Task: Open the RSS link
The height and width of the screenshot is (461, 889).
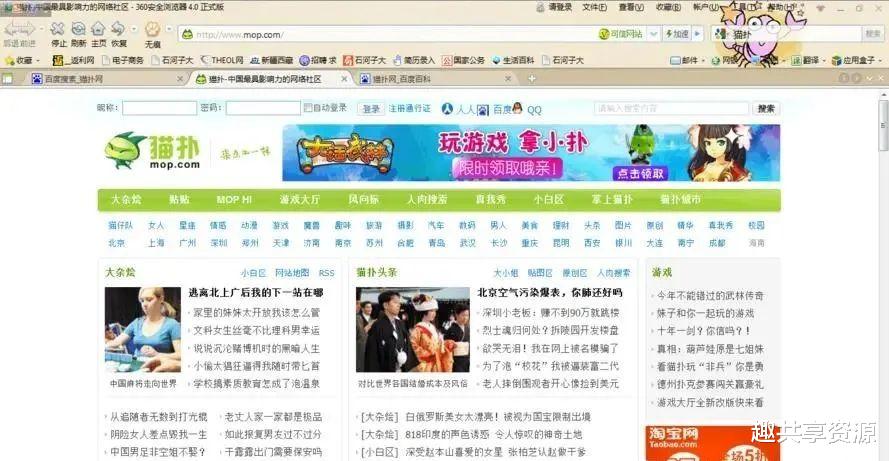Action: point(327,273)
